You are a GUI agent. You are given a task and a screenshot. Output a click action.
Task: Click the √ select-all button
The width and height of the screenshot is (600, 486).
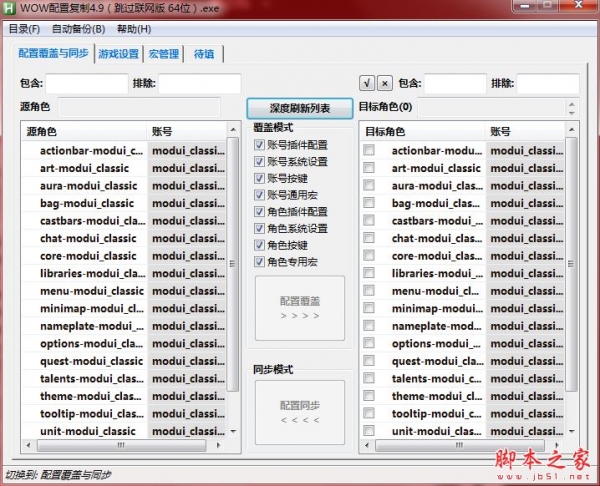(x=367, y=83)
